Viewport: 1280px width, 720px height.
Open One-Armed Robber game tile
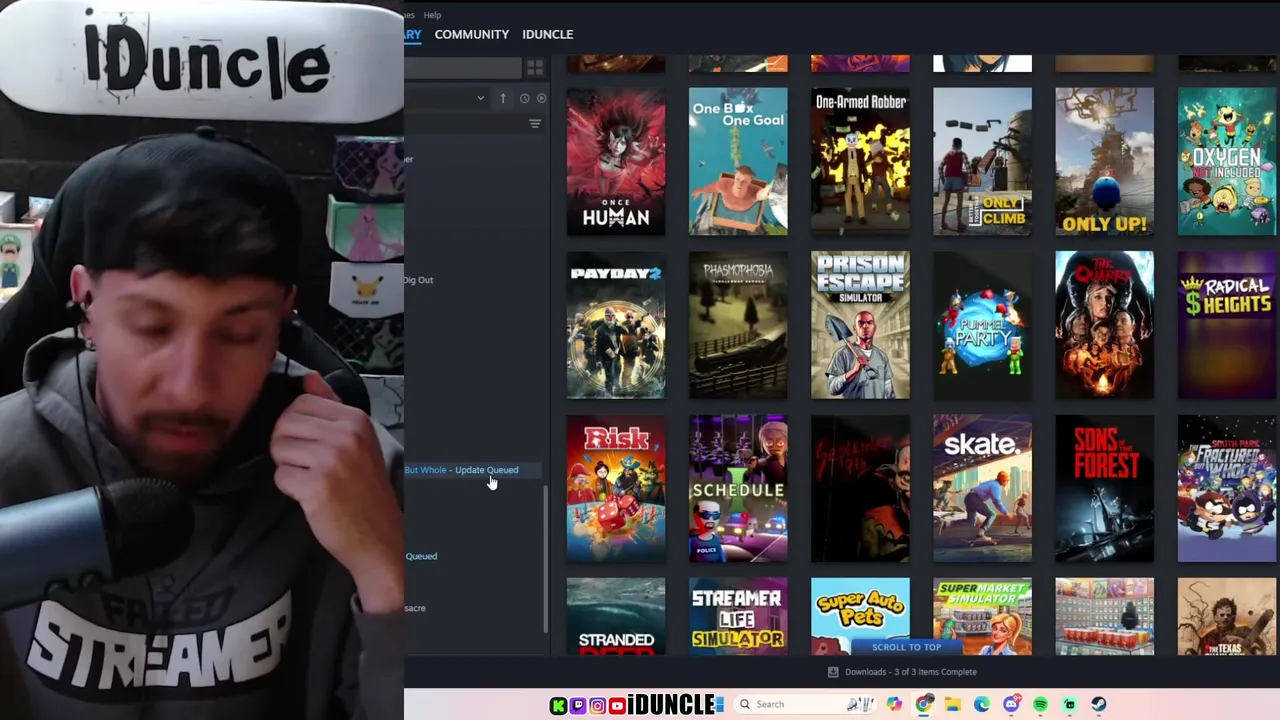pyautogui.click(x=860, y=162)
